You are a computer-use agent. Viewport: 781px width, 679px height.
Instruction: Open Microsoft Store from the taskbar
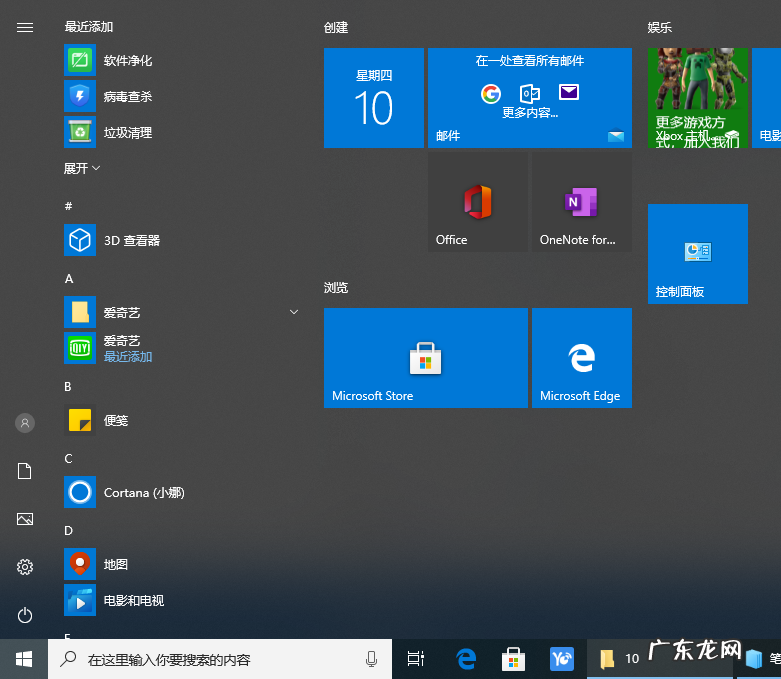click(514, 659)
